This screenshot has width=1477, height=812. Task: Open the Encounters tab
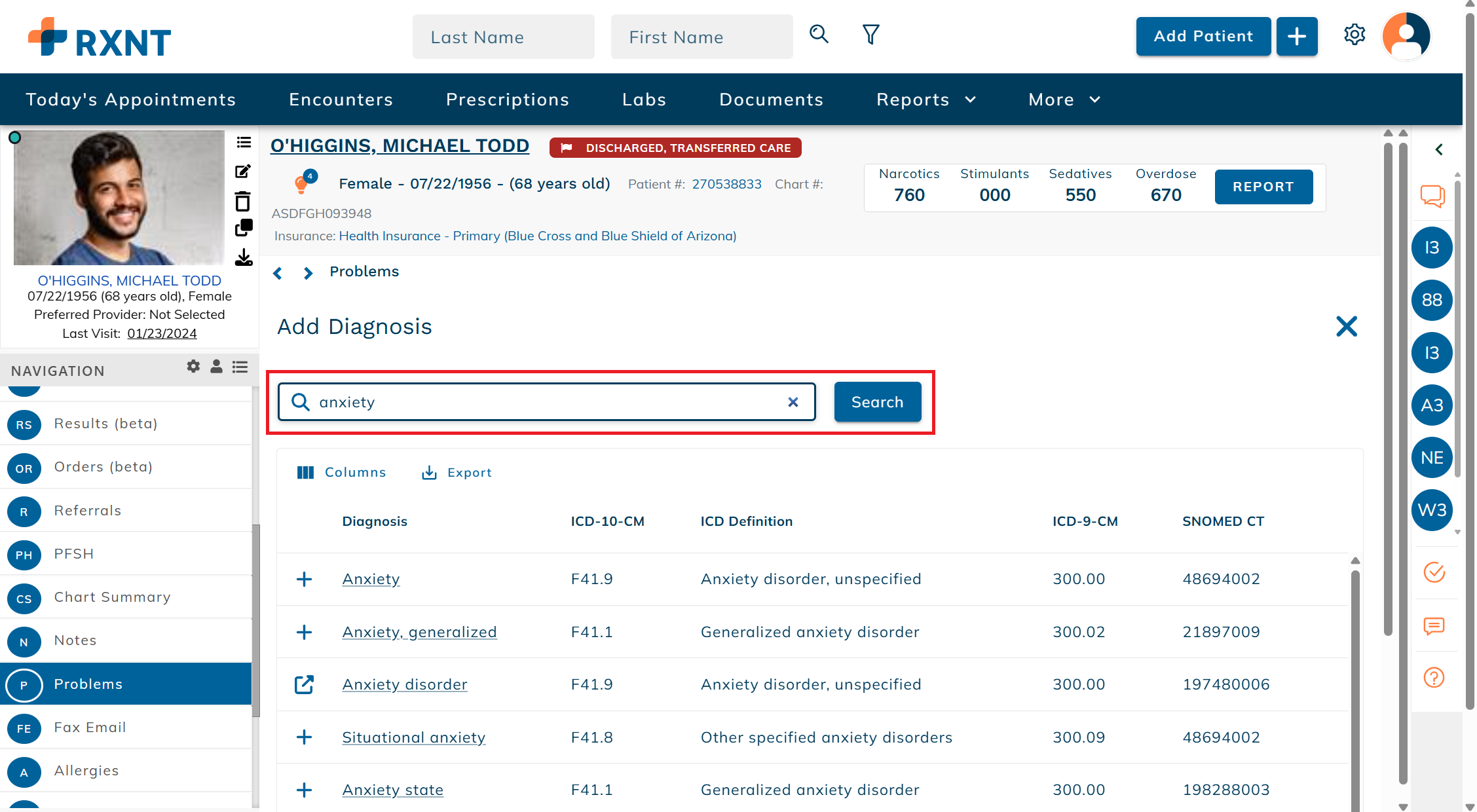[x=341, y=100]
